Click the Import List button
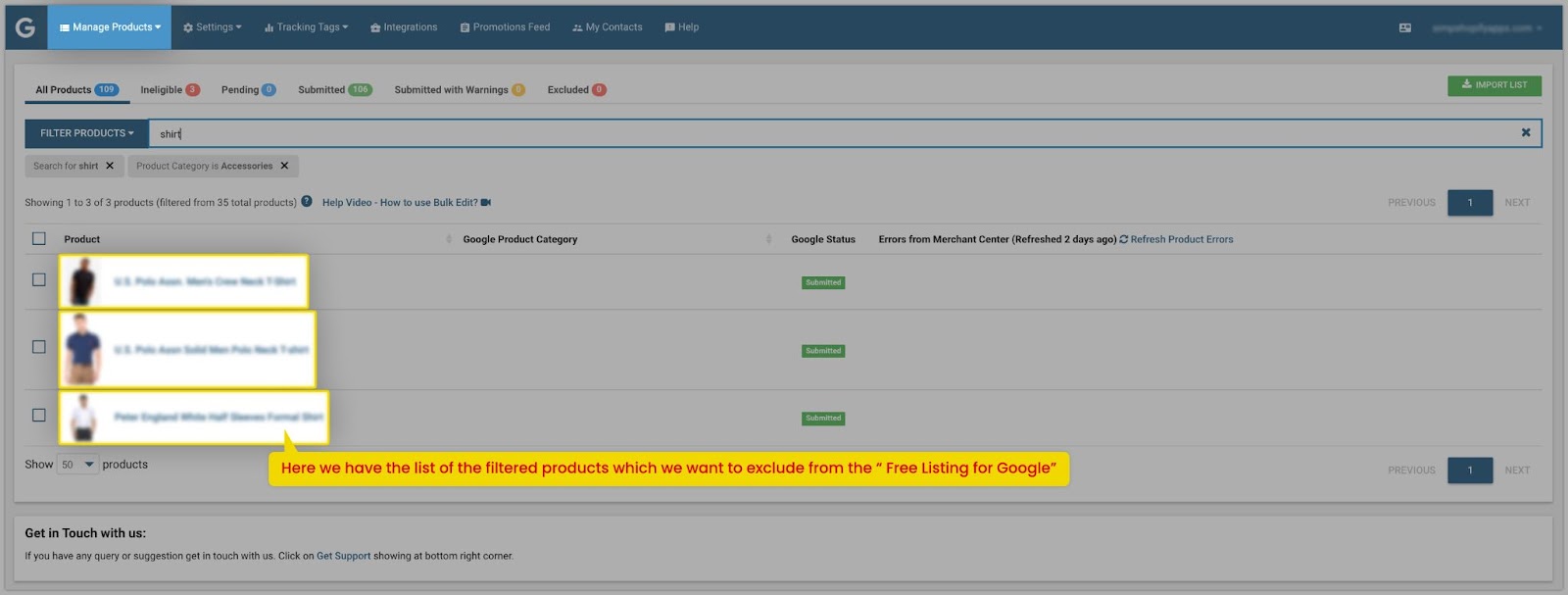Image resolution: width=1568 pixels, height=595 pixels. click(1494, 85)
